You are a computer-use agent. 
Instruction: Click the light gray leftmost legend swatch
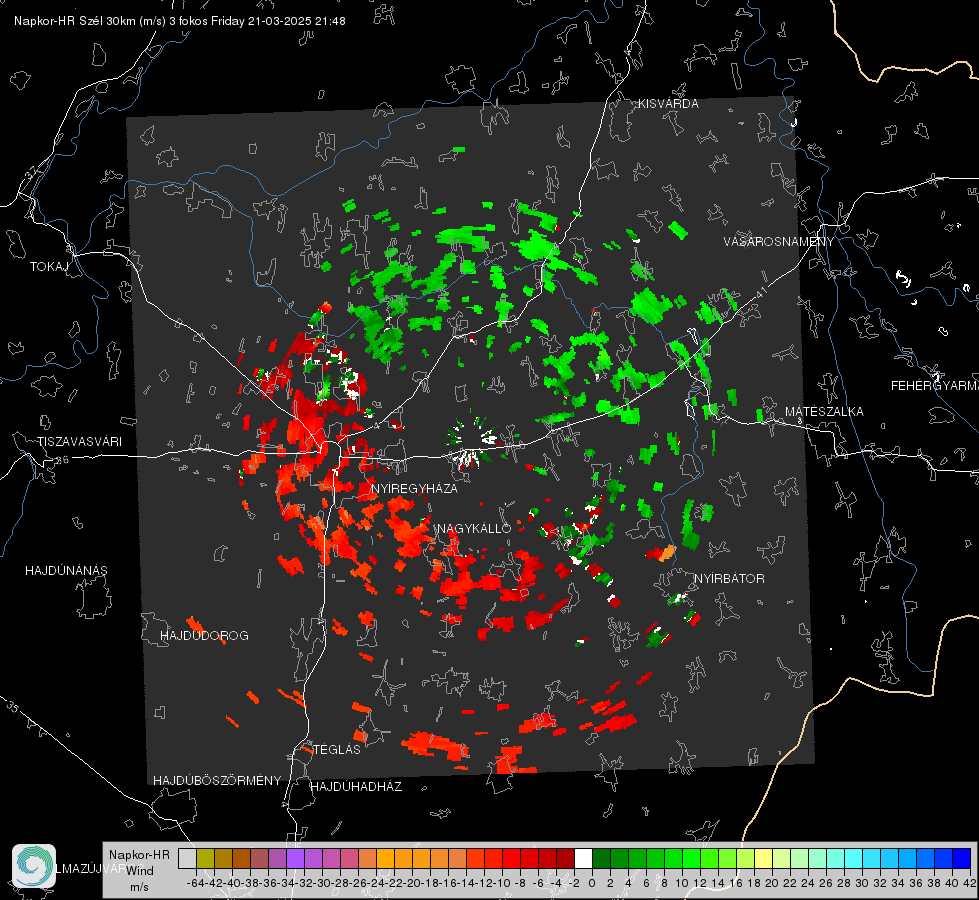187,859
